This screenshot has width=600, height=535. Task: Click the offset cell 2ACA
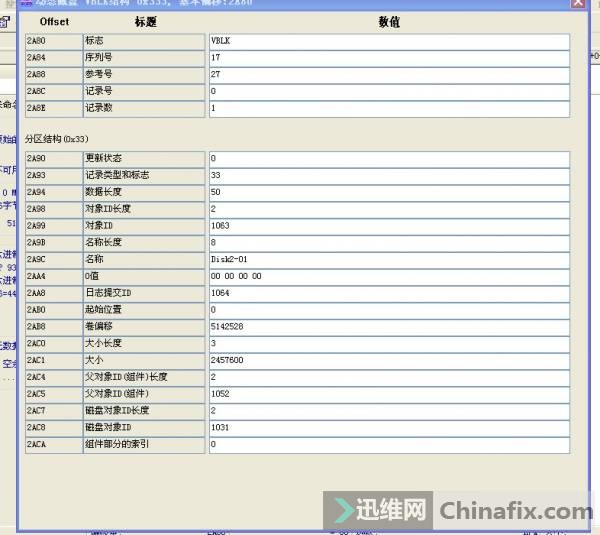pyautogui.click(x=54, y=445)
